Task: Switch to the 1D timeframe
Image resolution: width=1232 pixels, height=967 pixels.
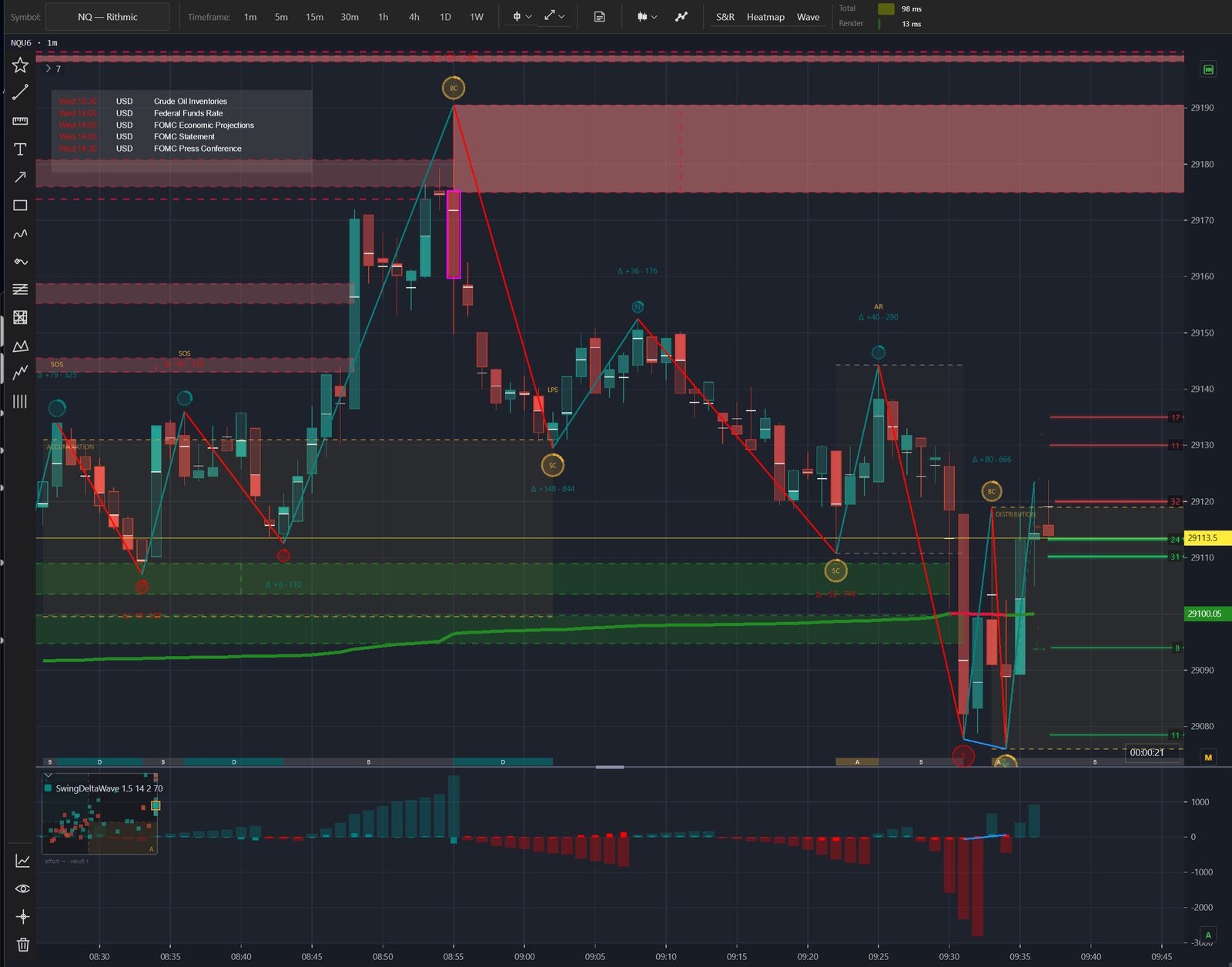Action: click(x=445, y=17)
